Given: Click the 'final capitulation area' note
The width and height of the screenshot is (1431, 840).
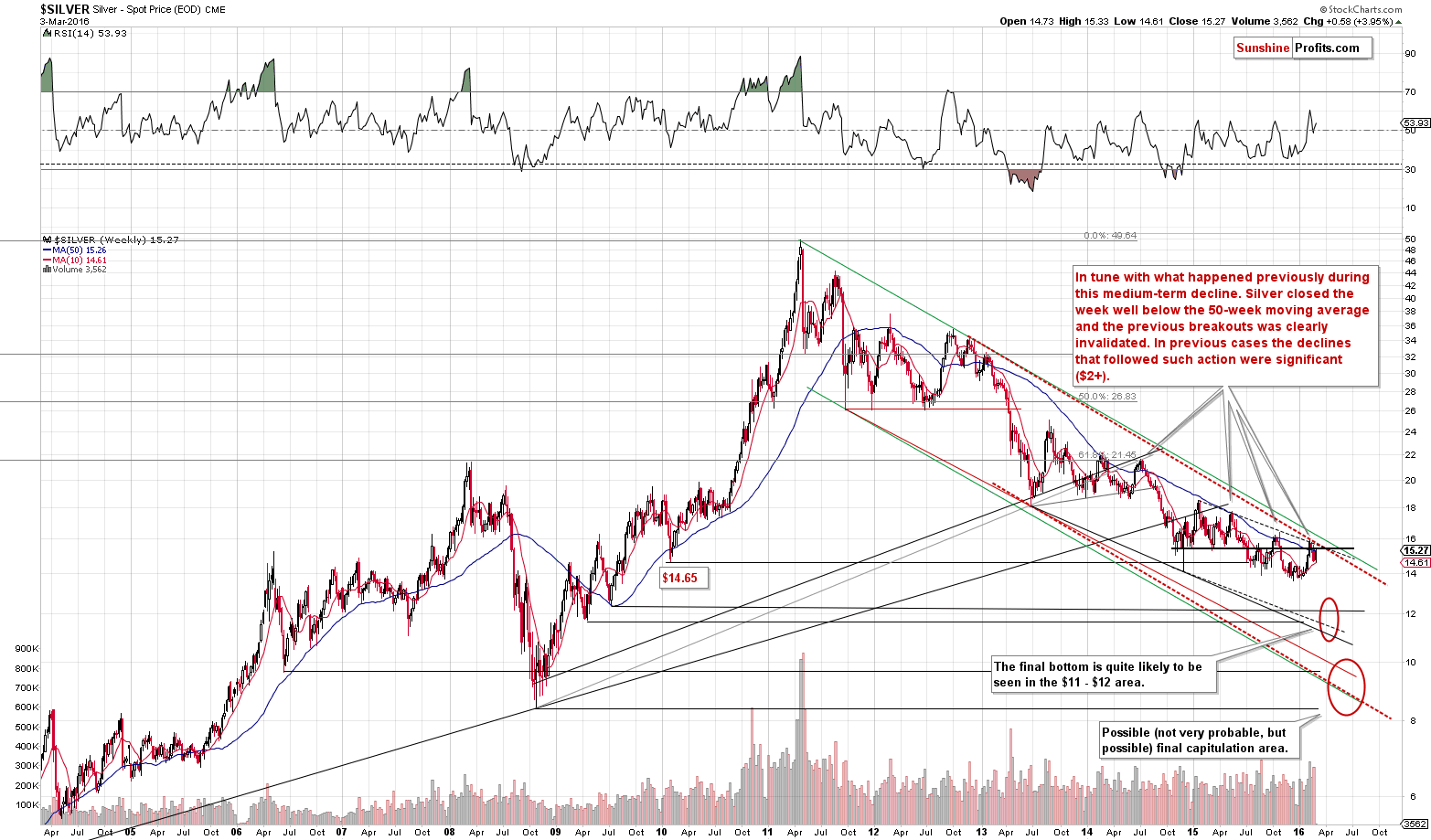Looking at the screenshot, I should click(x=1199, y=740).
